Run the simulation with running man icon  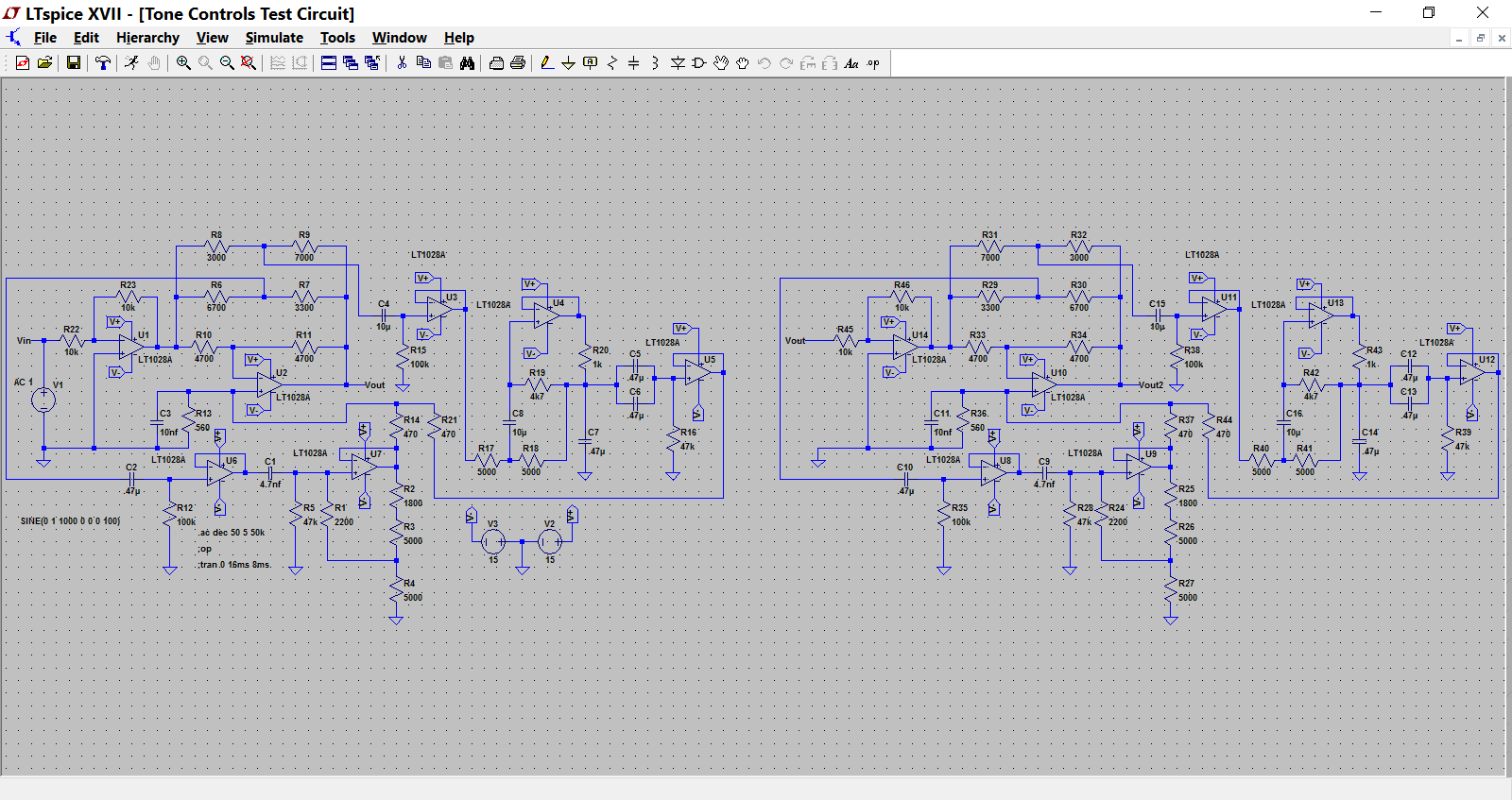click(131, 63)
